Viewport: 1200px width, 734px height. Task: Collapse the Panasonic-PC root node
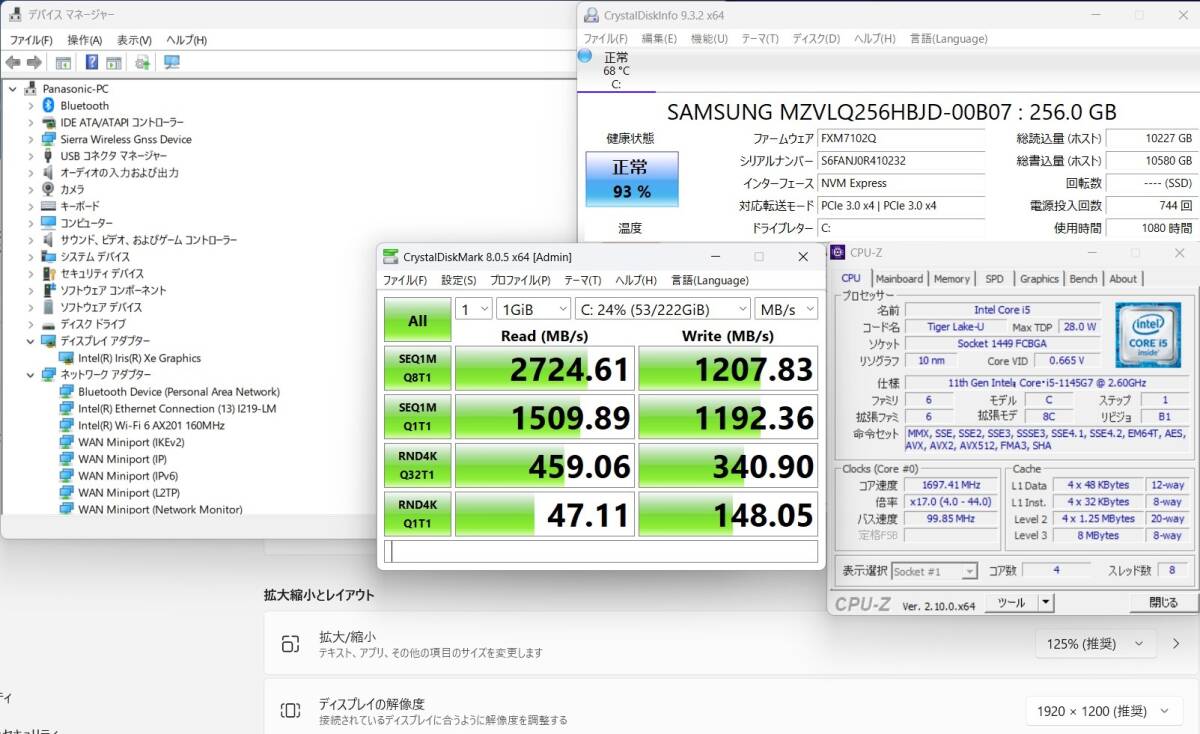coord(13,88)
